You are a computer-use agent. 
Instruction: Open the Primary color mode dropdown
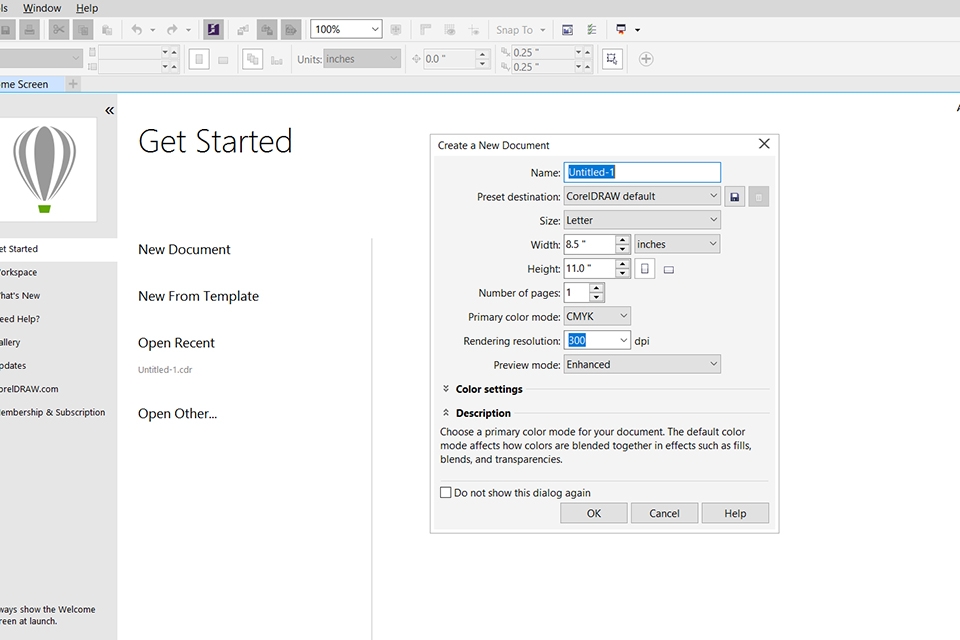pos(597,317)
